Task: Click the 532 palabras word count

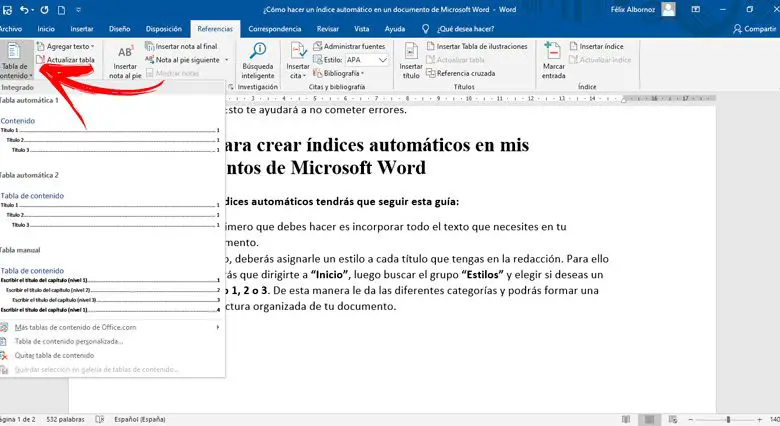Action: tap(65, 420)
